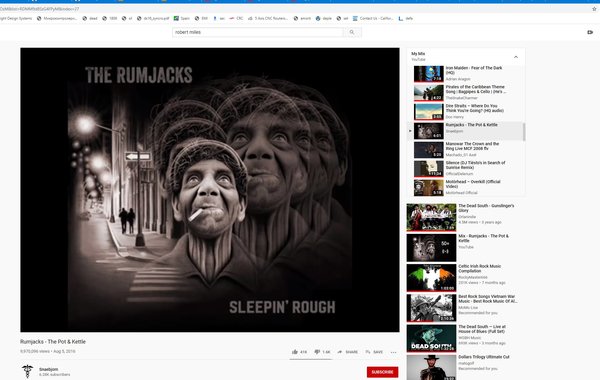Click the My Mix playlist scrollbar
The height and width of the screenshot is (380, 600).
pos(524,132)
